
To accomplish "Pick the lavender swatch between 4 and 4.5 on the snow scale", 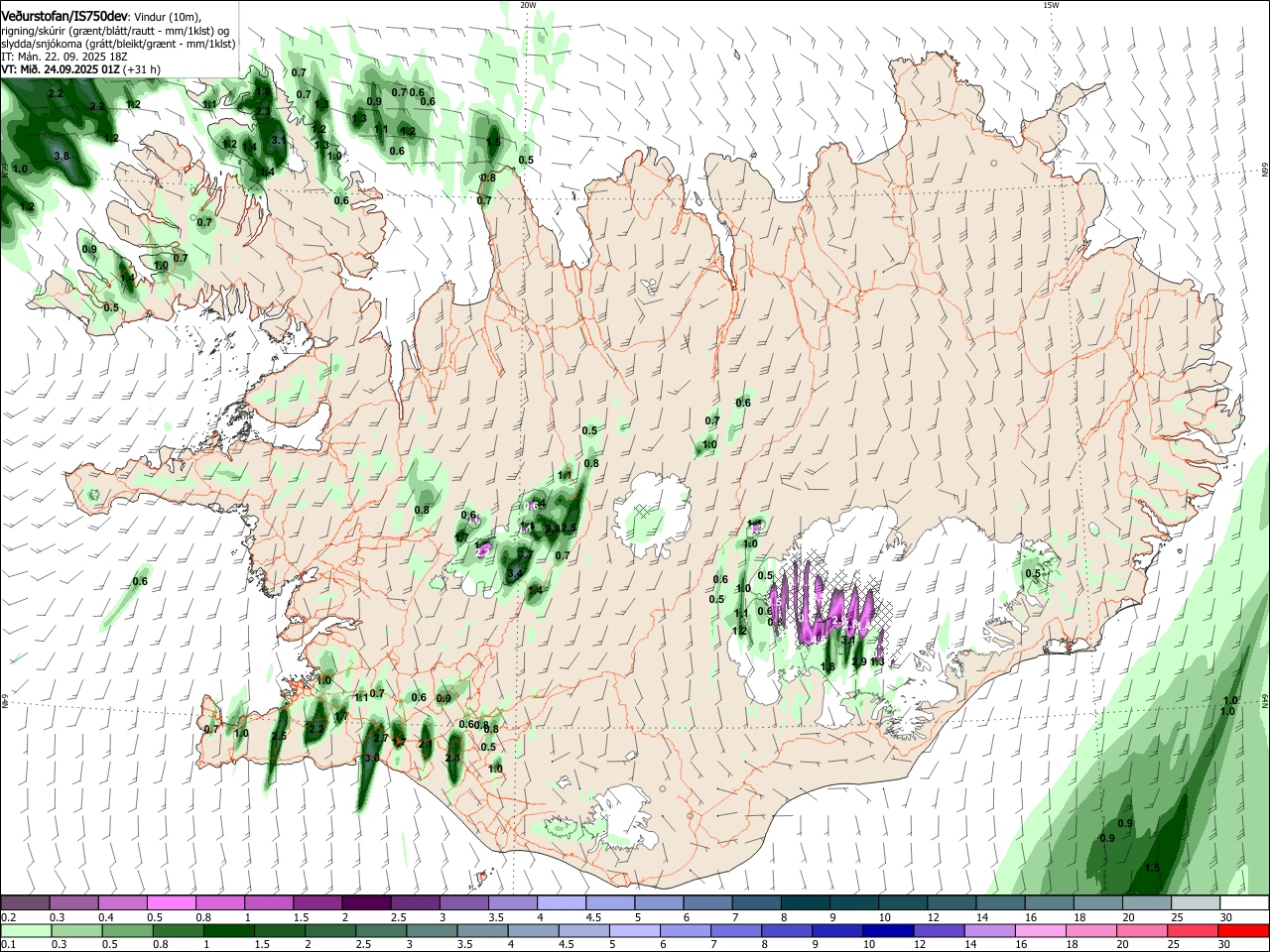I will [562, 902].
